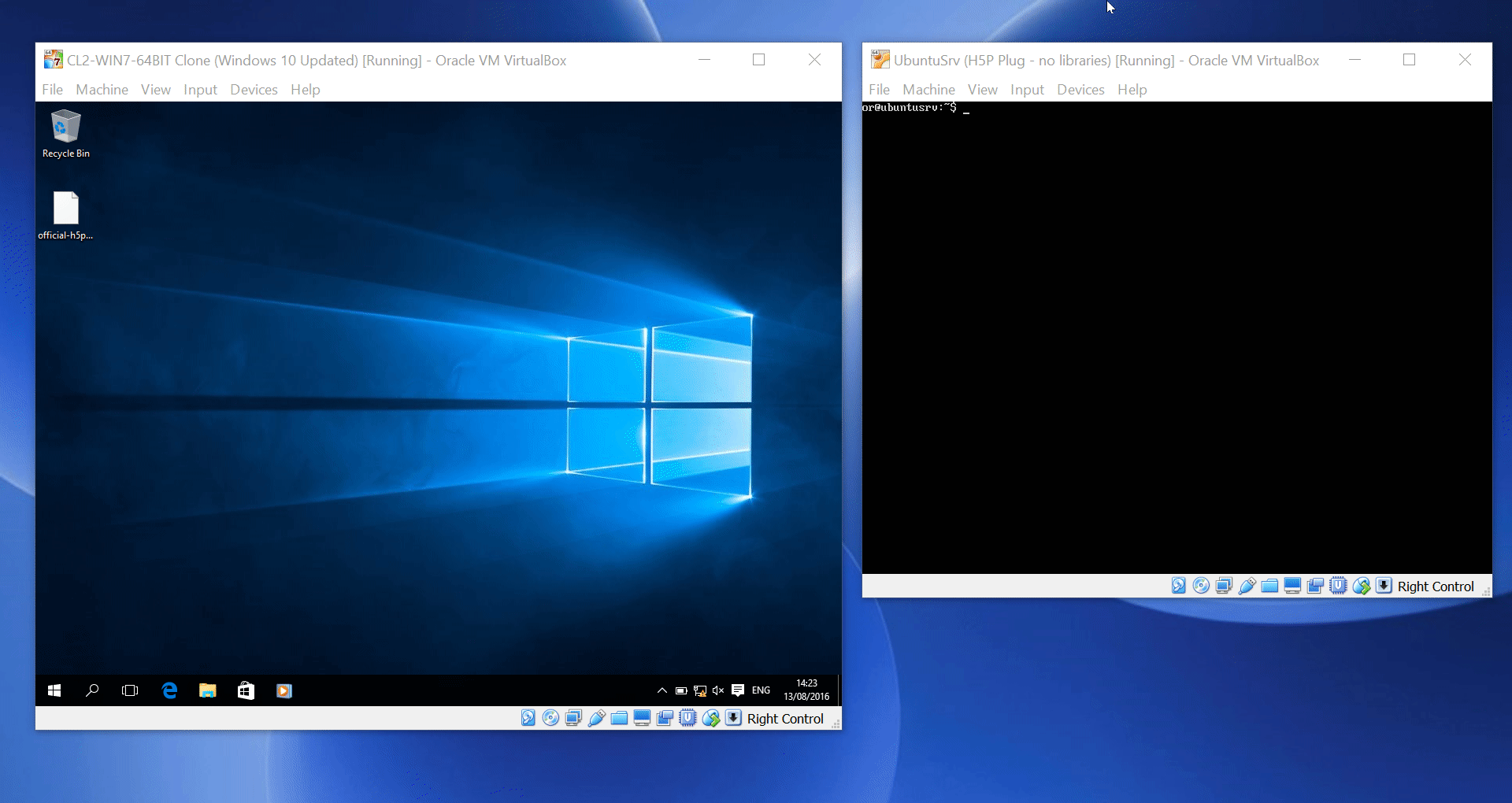The height and width of the screenshot is (803, 1512).
Task: Open the Action Center notifications icon
Action: point(738,690)
